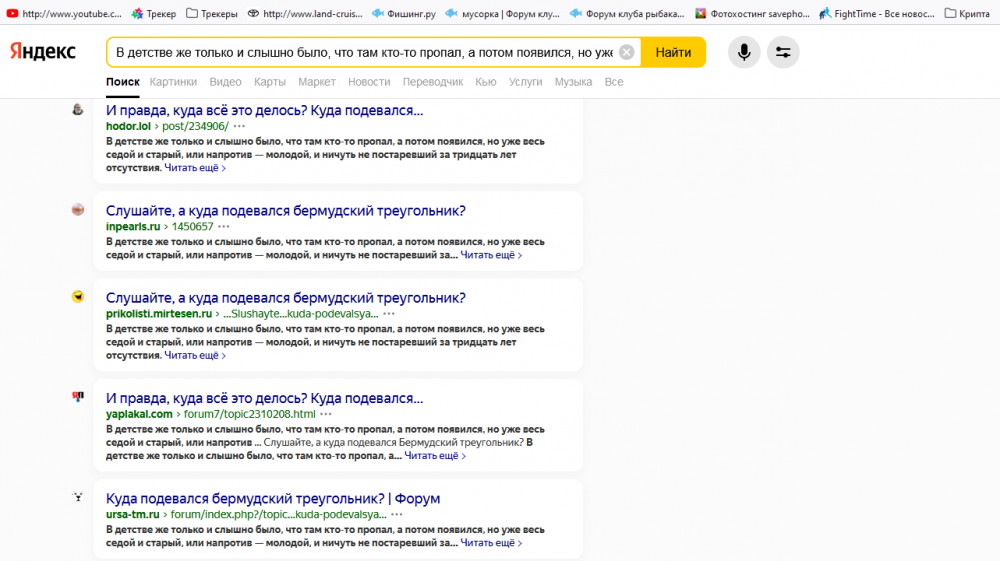Click the hodor.lol result favicon
The image size is (1000, 561).
tap(78, 109)
